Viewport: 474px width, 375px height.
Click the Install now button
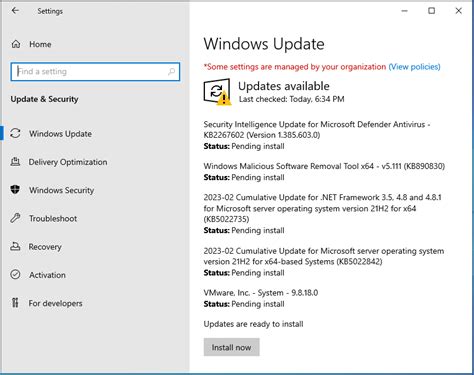232,347
